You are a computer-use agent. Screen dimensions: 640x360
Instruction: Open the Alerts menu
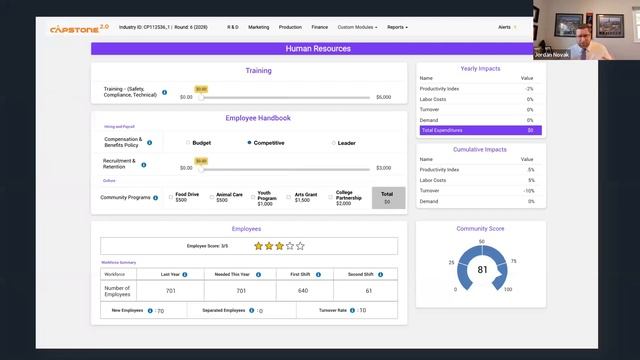pyautogui.click(x=504, y=27)
